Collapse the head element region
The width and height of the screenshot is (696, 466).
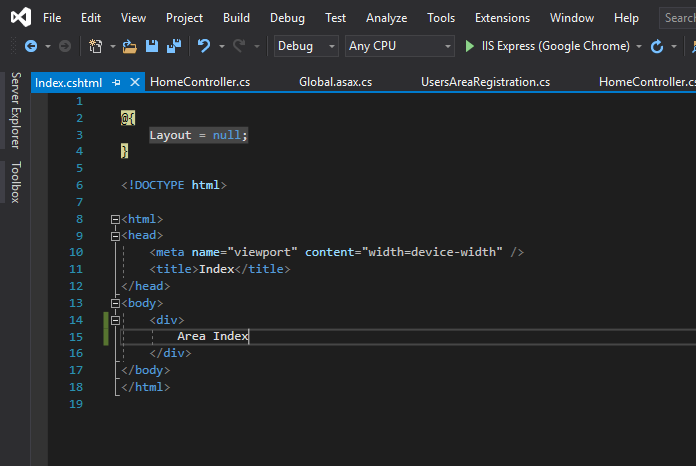115,236
